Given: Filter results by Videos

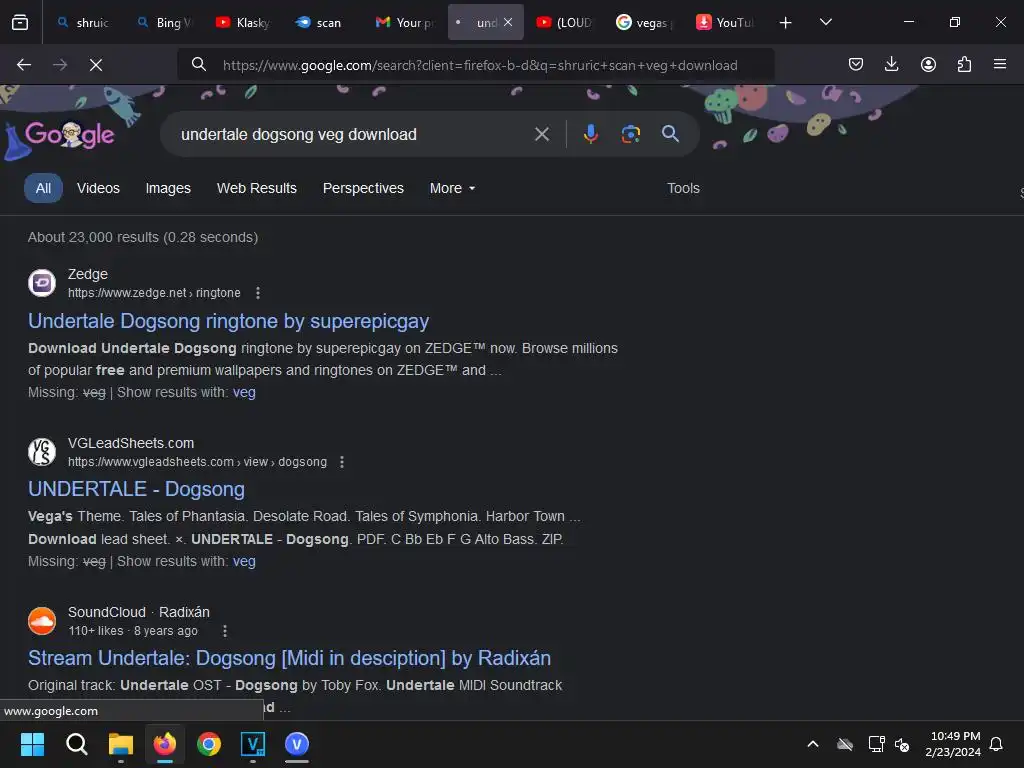Looking at the screenshot, I should point(98,188).
